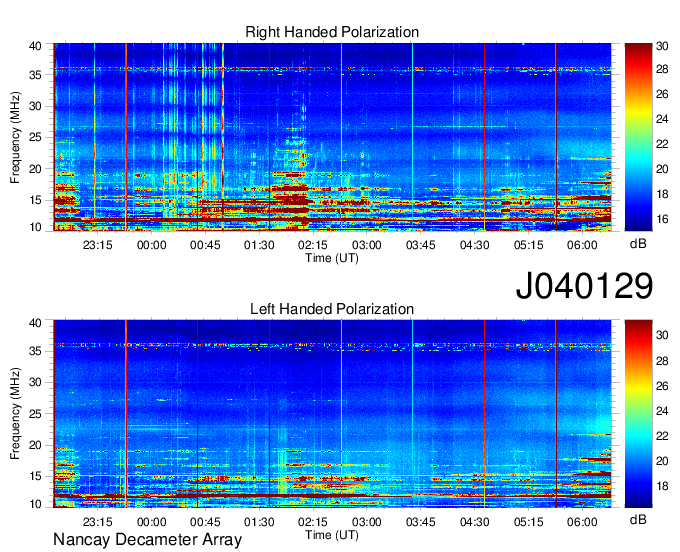The width and height of the screenshot is (680, 552).
Task: Click the 15 MHz frequency tick of Right Handed plot
Action: pyautogui.click(x=35, y=200)
